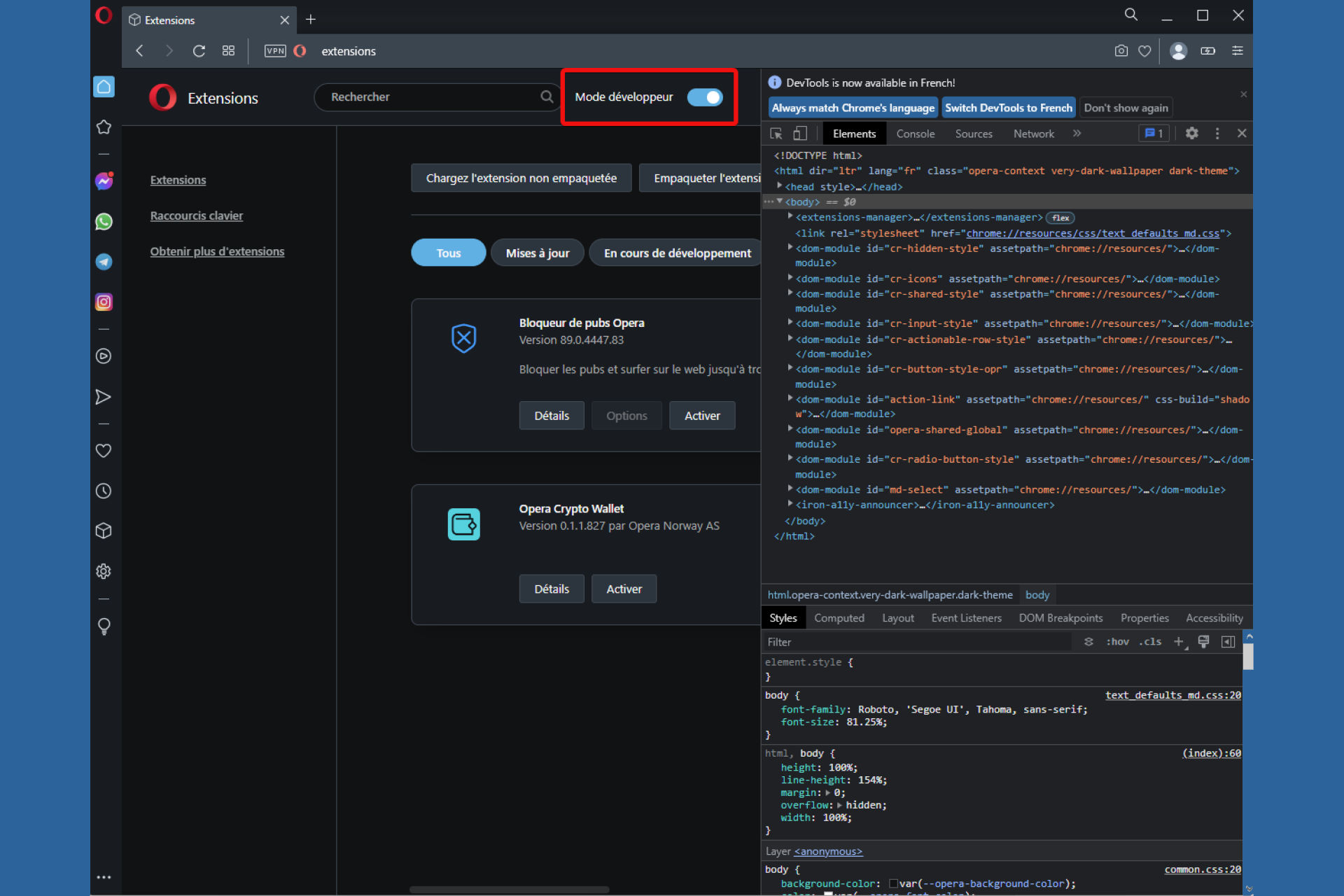Click Don't show again

1126,108
